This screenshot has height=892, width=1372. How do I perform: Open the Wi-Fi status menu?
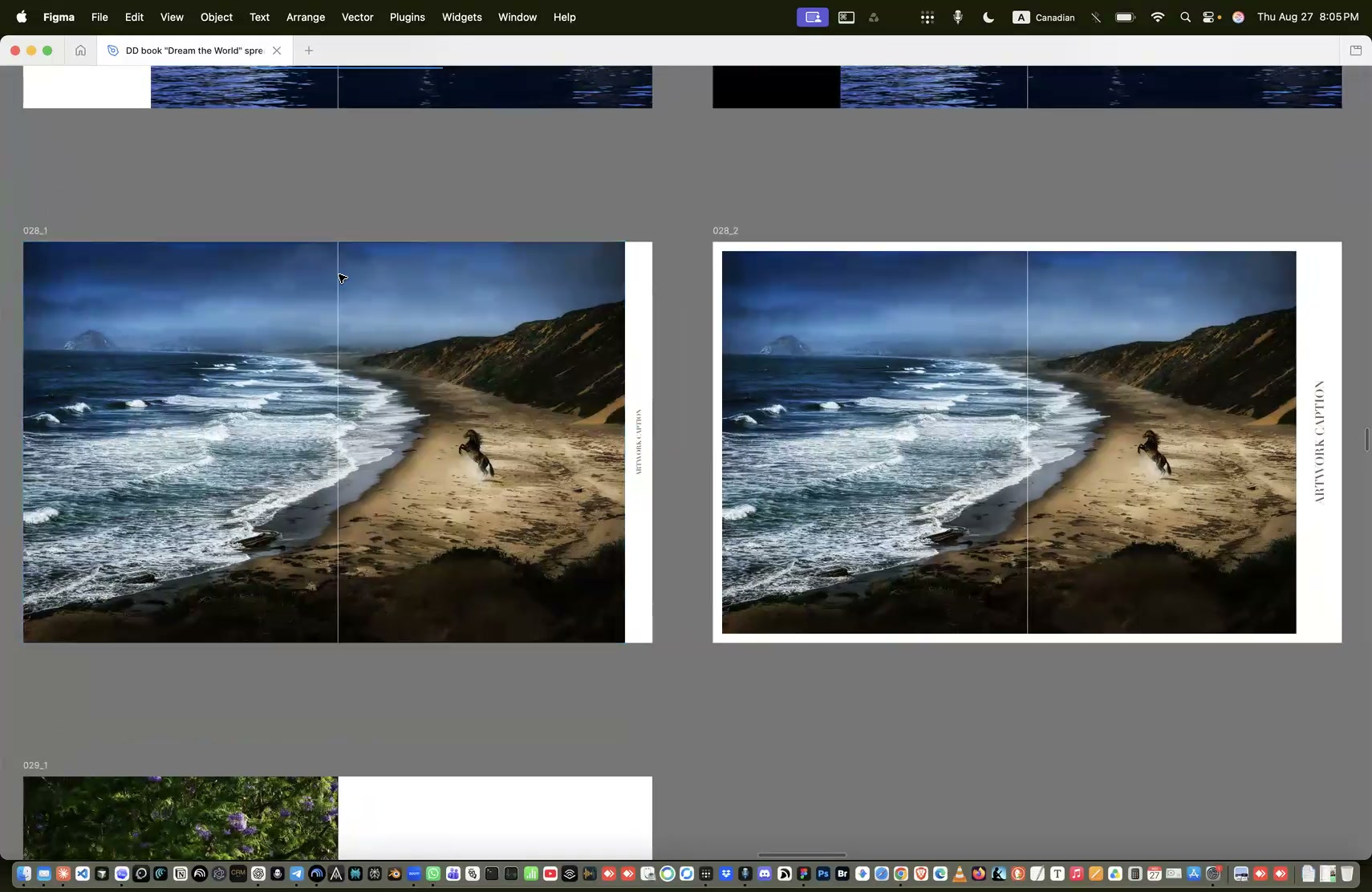tap(1158, 17)
